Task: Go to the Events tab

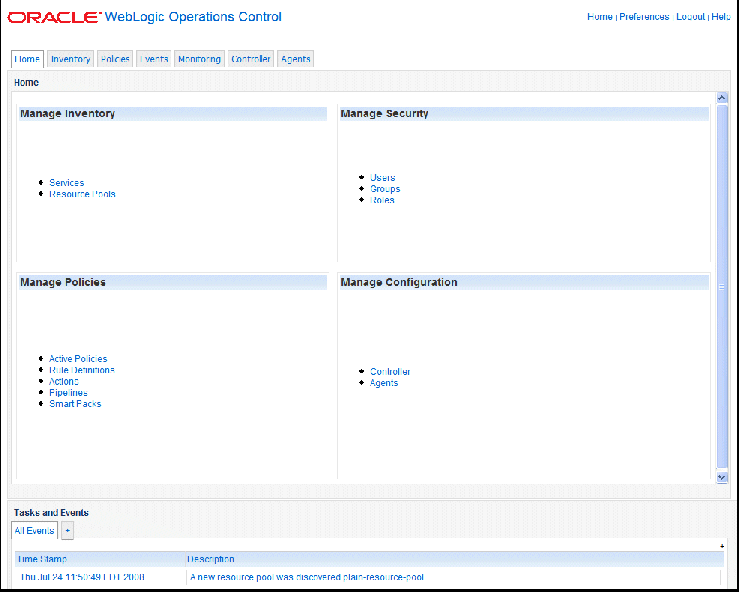Action: coord(154,59)
